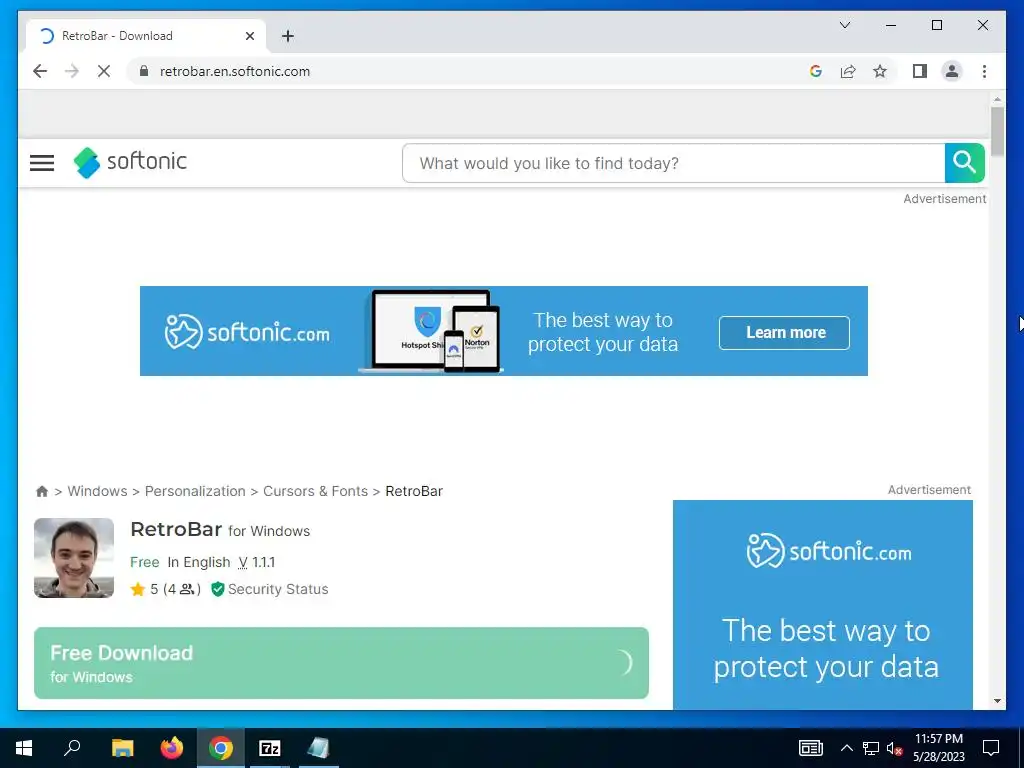Screen dimensions: 1024x768
Task: Go to home breadcrumb icon
Action: coord(42,491)
